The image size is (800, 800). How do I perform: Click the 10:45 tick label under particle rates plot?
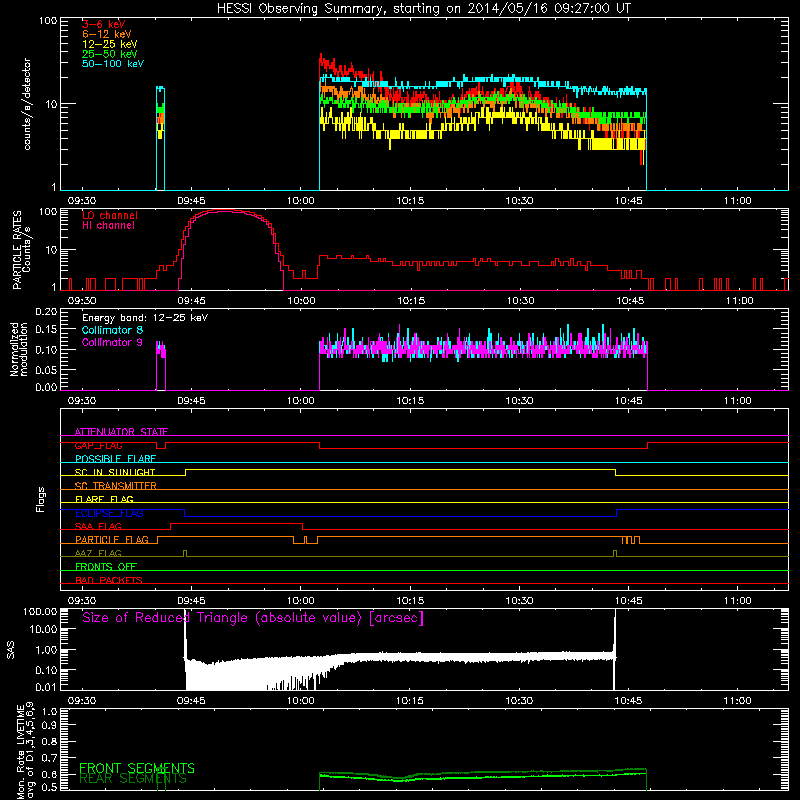point(630,301)
